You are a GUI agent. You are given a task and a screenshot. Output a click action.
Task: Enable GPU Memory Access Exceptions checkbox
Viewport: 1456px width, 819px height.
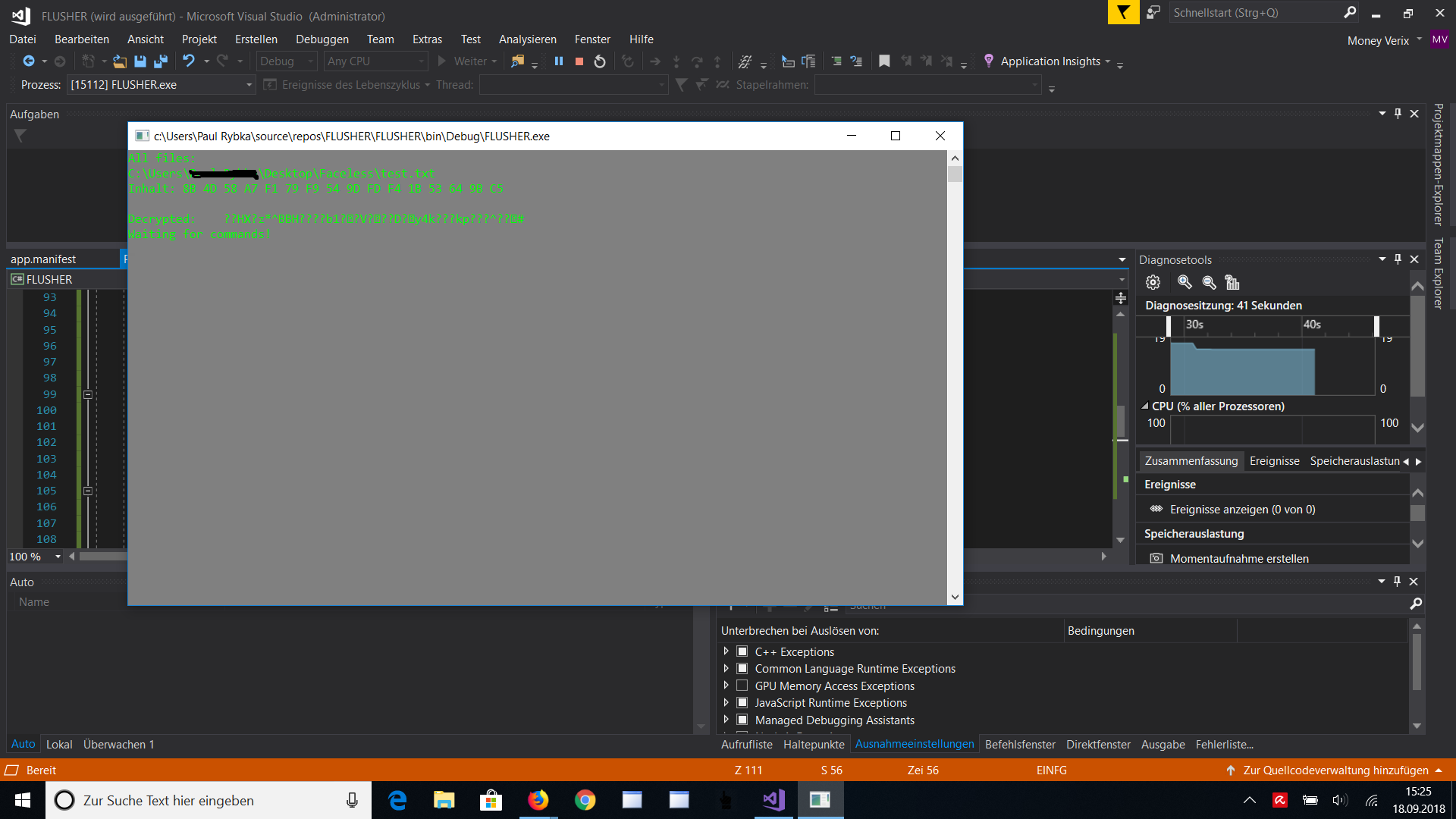(742, 686)
